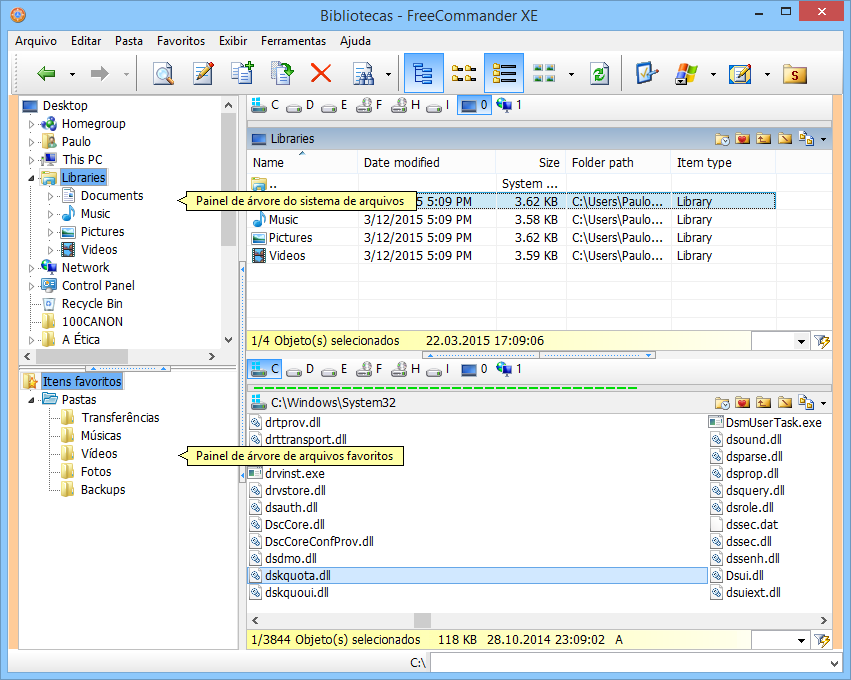Click the yellow notepad with pencil icon
The width and height of the screenshot is (851, 680).
[740, 73]
